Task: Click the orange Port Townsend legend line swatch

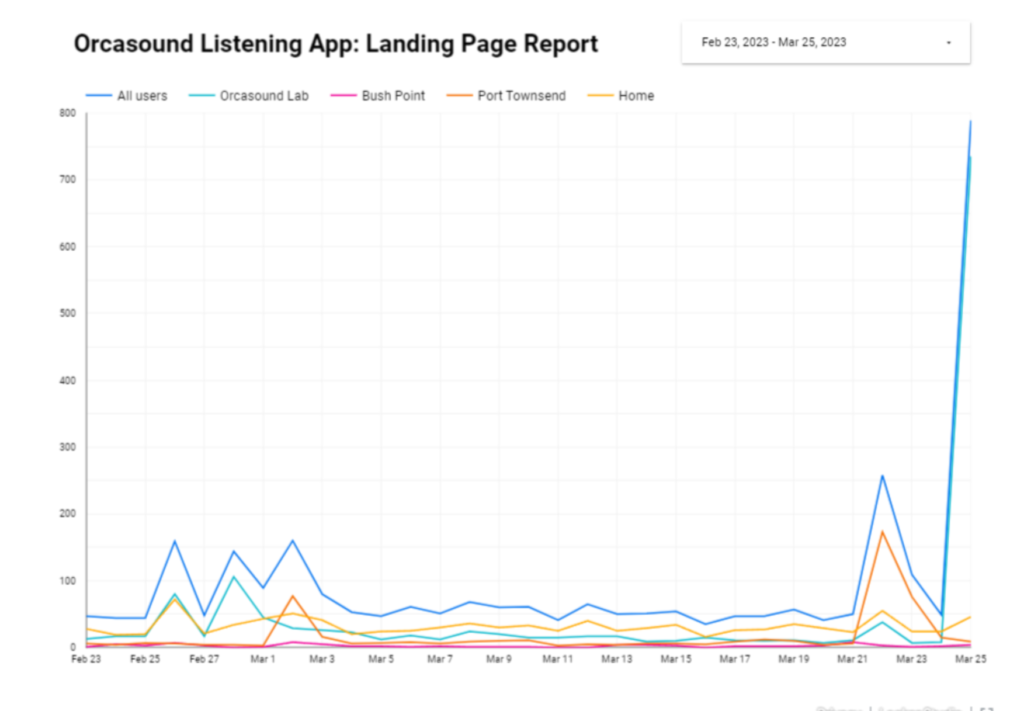Action: [459, 96]
